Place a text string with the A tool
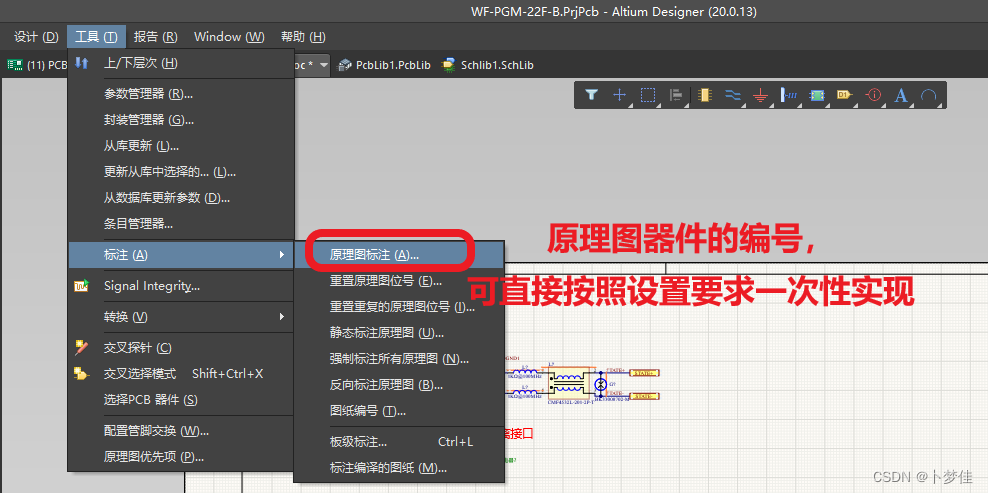The width and height of the screenshot is (988, 493). 902,95
